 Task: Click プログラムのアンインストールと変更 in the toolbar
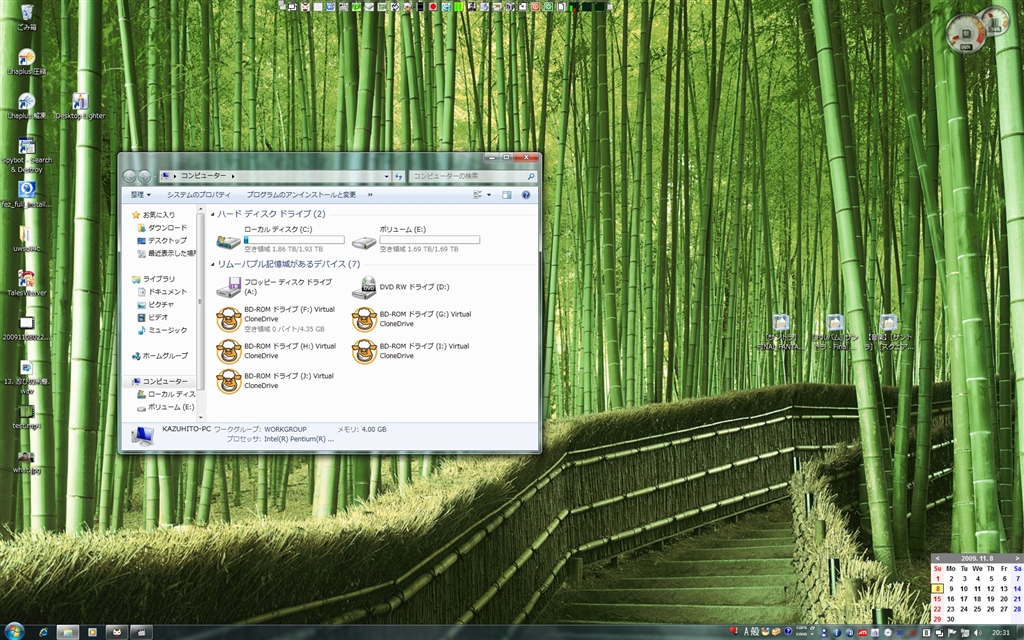click(x=301, y=195)
